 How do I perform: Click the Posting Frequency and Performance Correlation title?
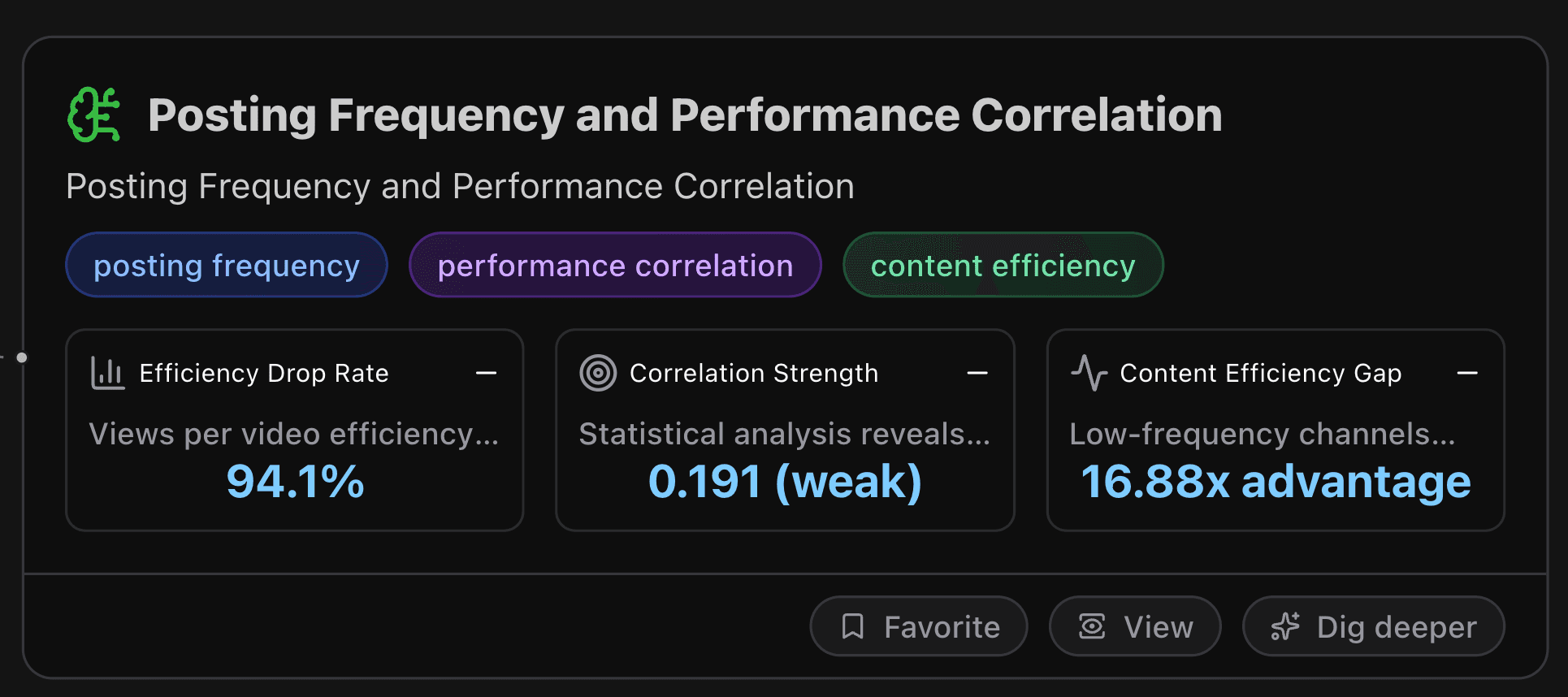(x=684, y=115)
